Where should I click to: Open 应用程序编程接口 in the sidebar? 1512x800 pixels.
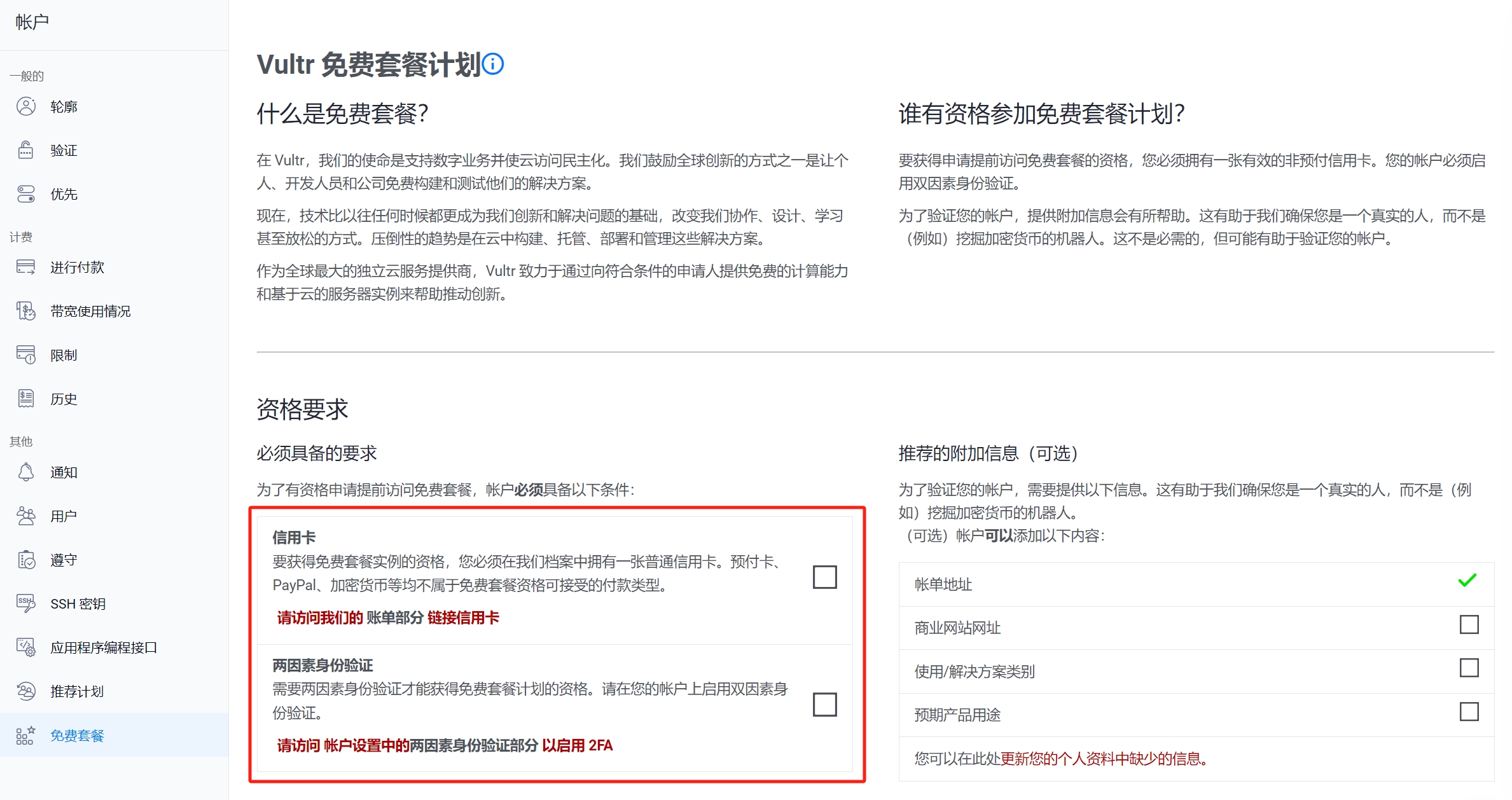tap(114, 647)
